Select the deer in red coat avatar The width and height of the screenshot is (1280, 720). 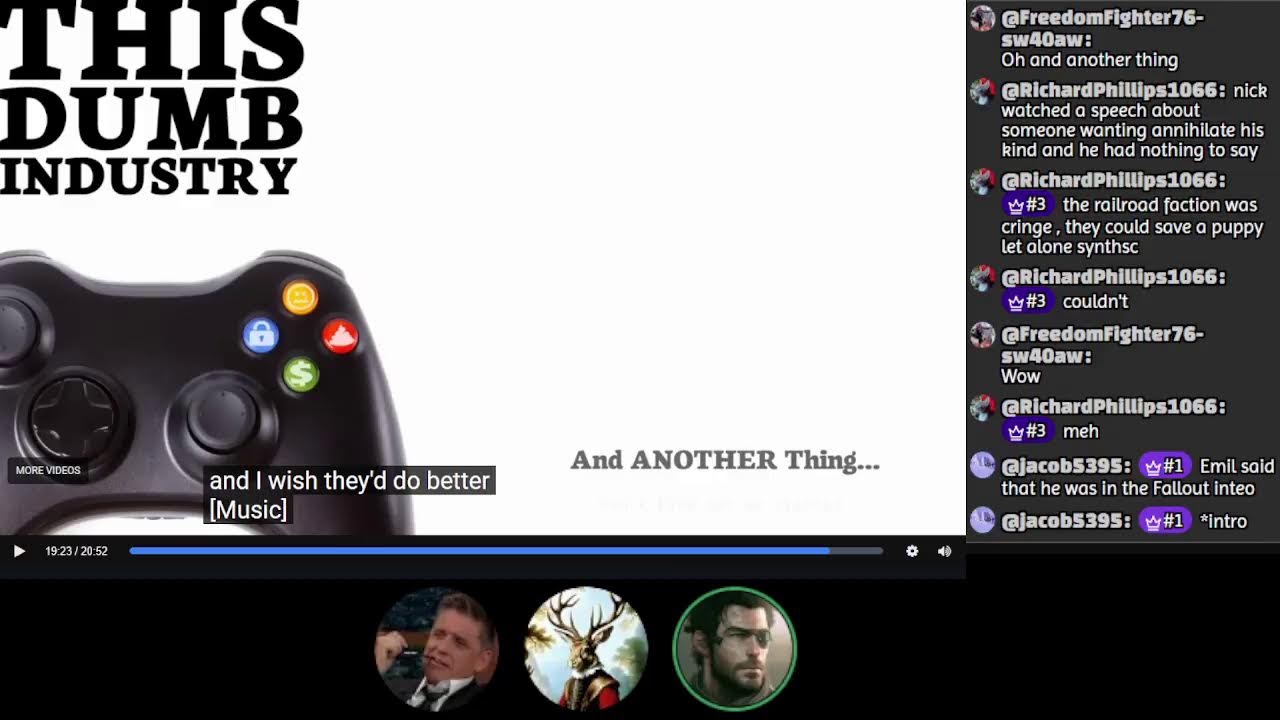coord(586,648)
